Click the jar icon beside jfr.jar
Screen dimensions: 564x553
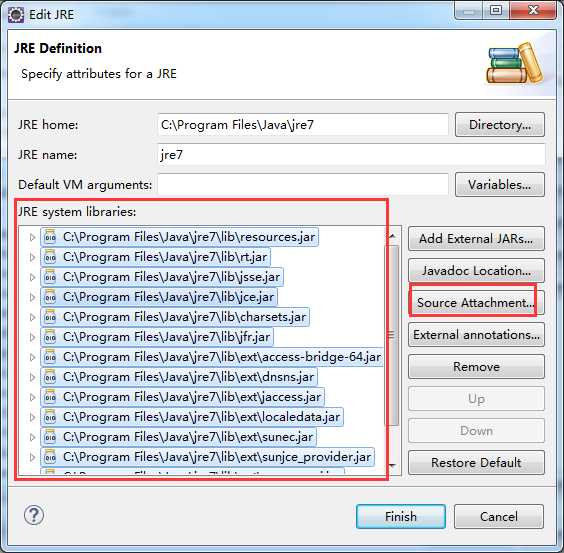(x=50, y=337)
